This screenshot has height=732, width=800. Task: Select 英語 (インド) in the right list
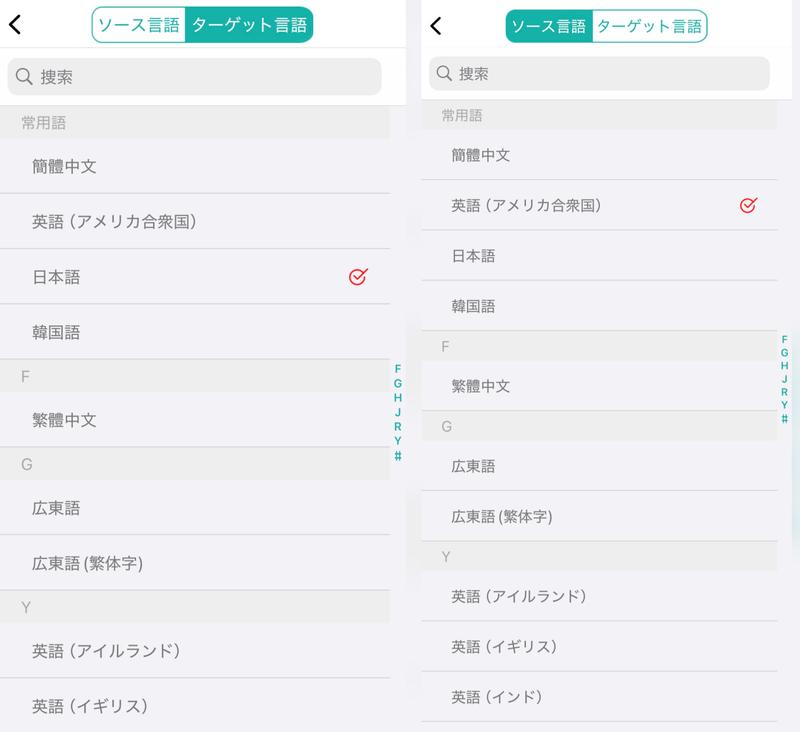pyautogui.click(x=496, y=696)
